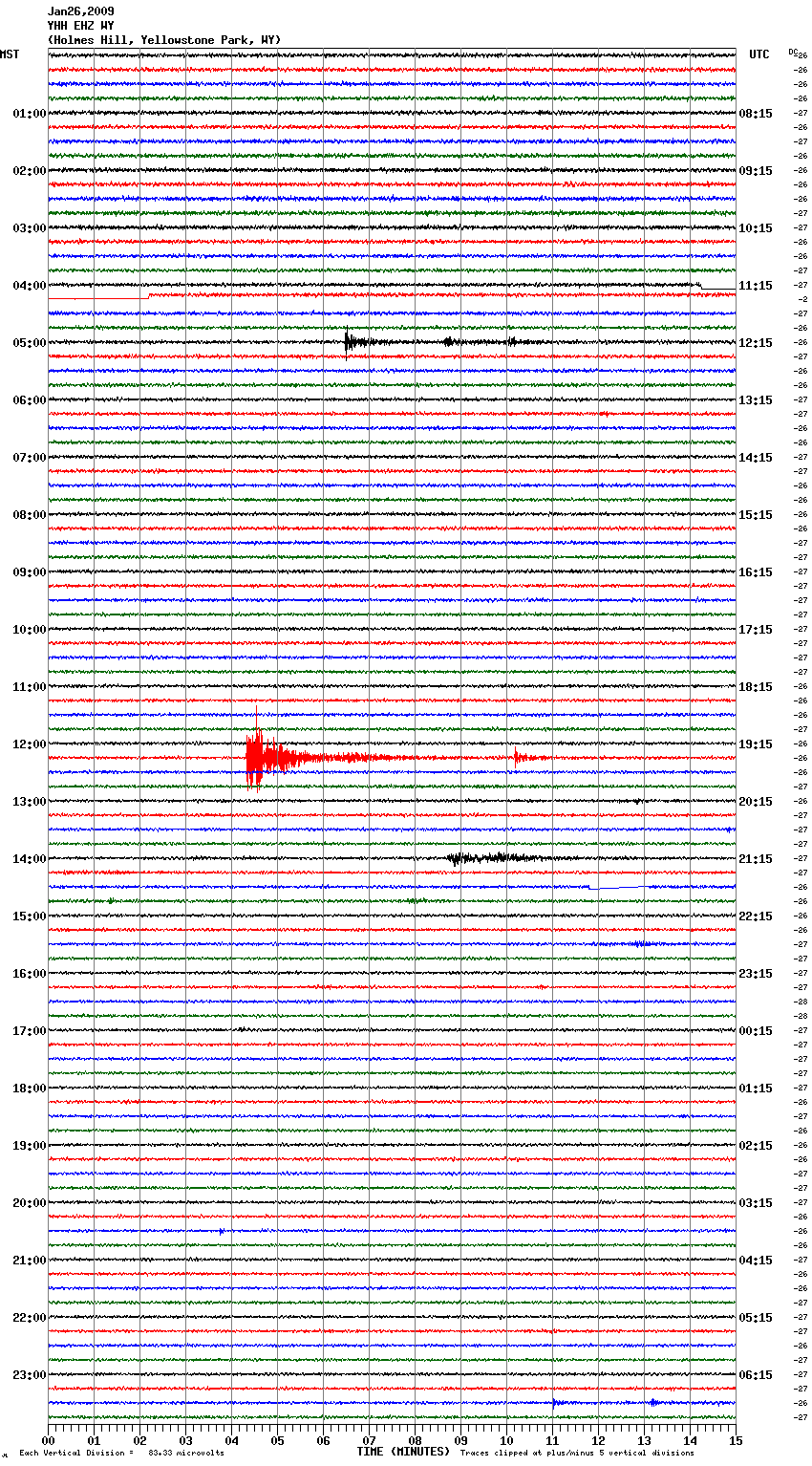Select the 09:00 MST hour label
The width and height of the screenshot is (812, 1466).
[x=30, y=572]
